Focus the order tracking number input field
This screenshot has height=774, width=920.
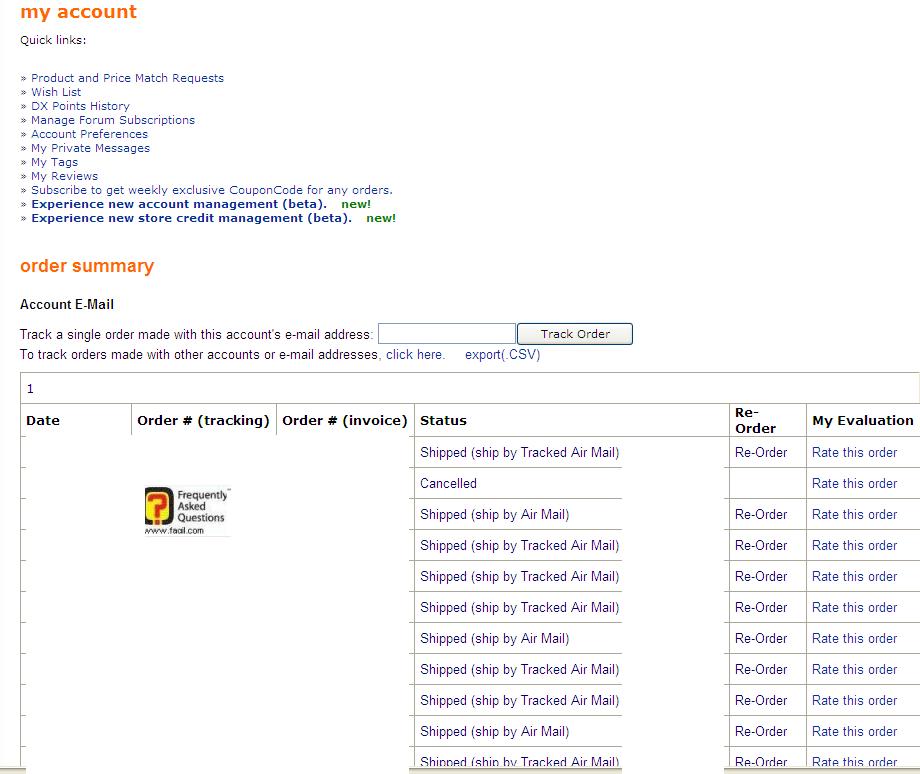click(x=447, y=334)
